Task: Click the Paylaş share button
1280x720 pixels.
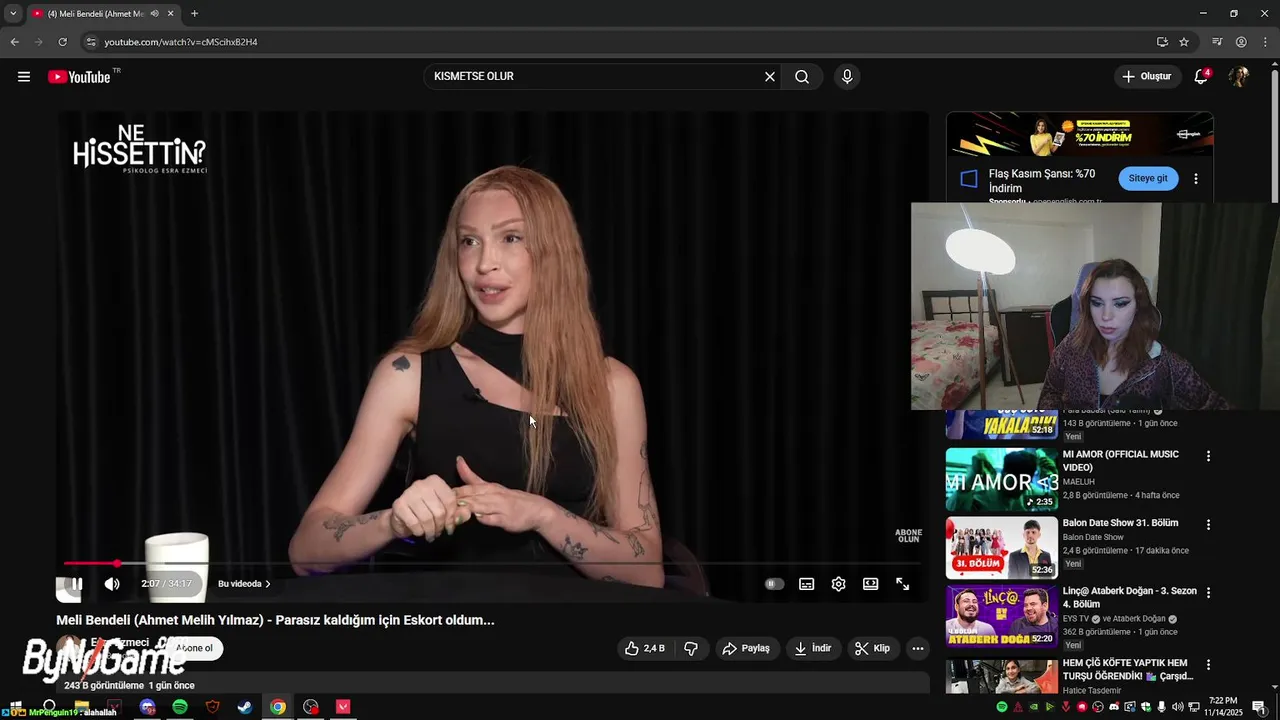Action: click(x=746, y=649)
